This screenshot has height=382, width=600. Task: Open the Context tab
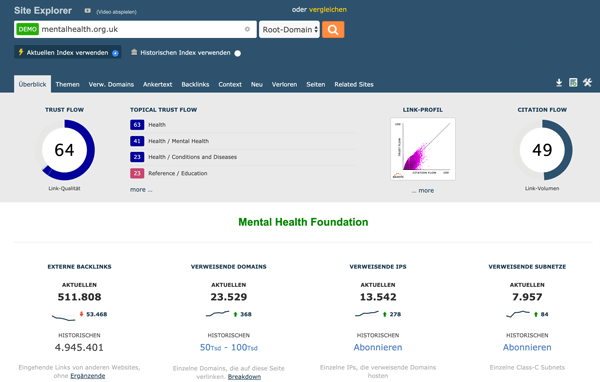point(230,84)
